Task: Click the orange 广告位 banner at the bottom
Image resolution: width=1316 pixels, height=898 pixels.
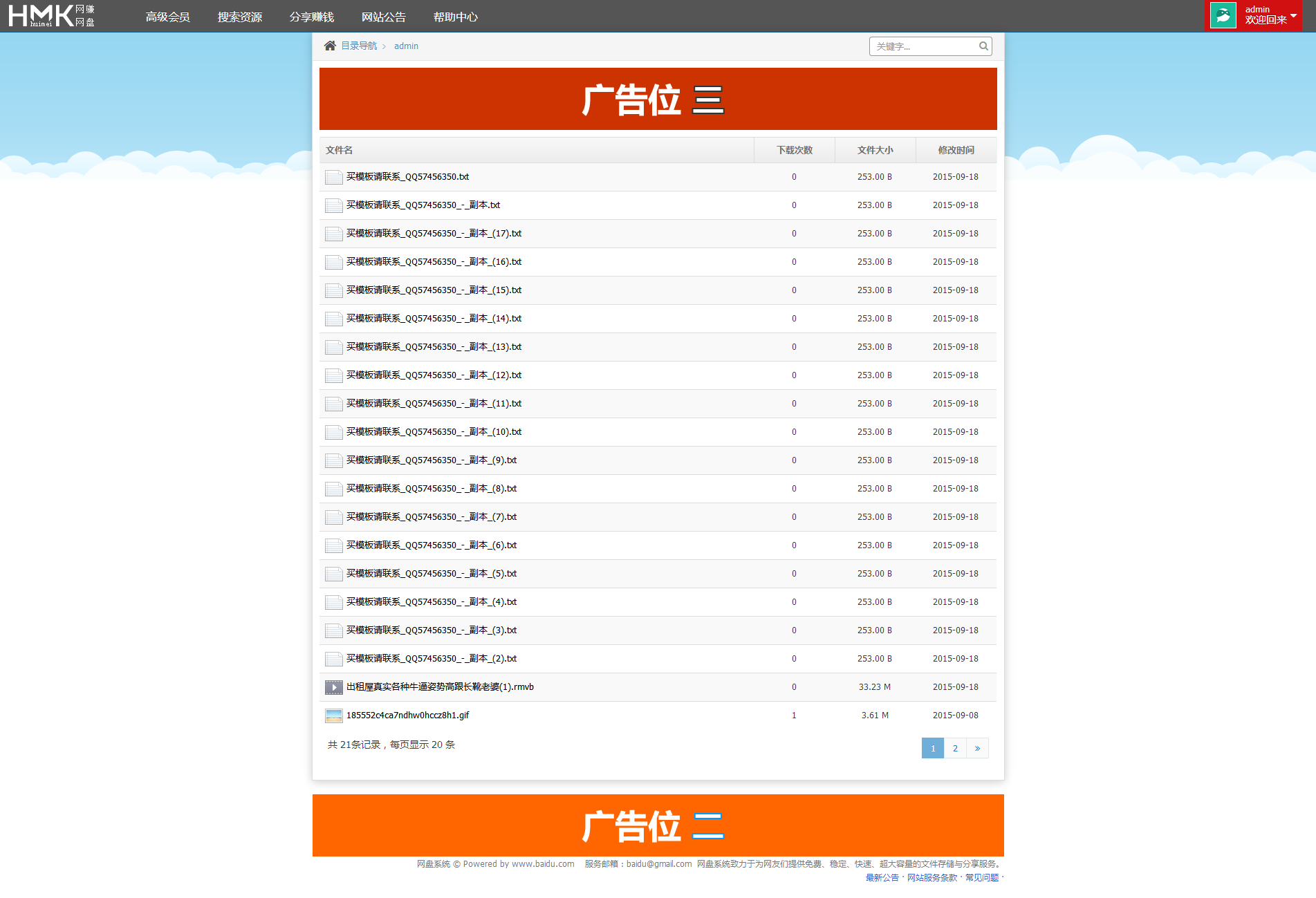Action: (657, 825)
